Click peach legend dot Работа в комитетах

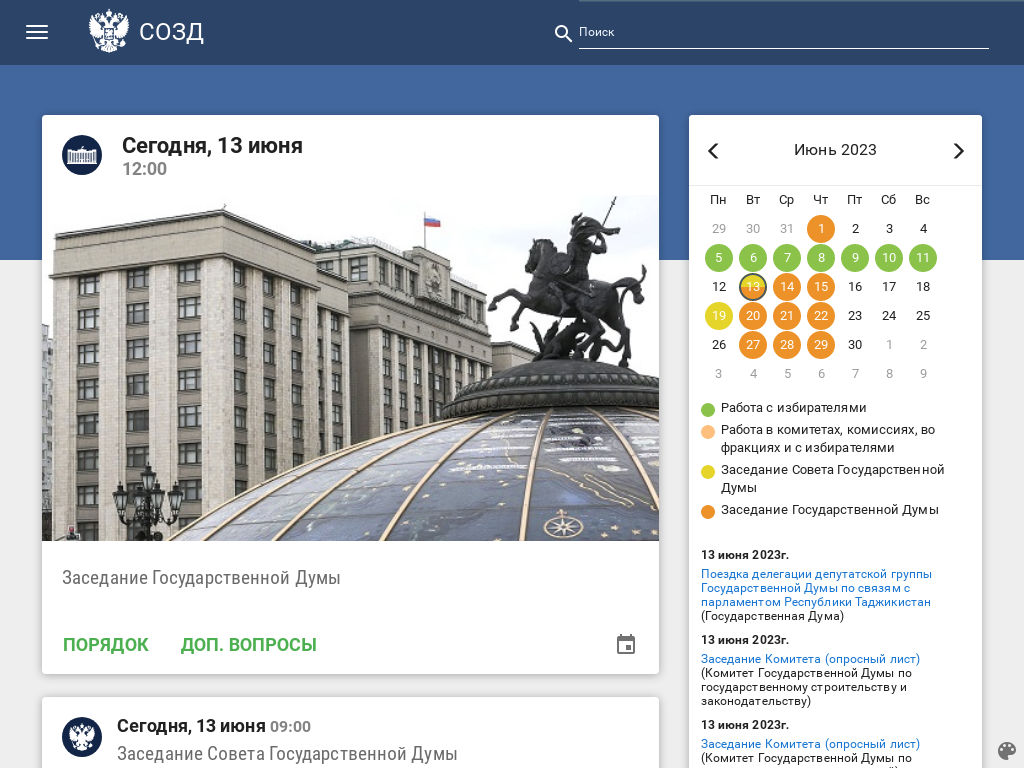[708, 432]
